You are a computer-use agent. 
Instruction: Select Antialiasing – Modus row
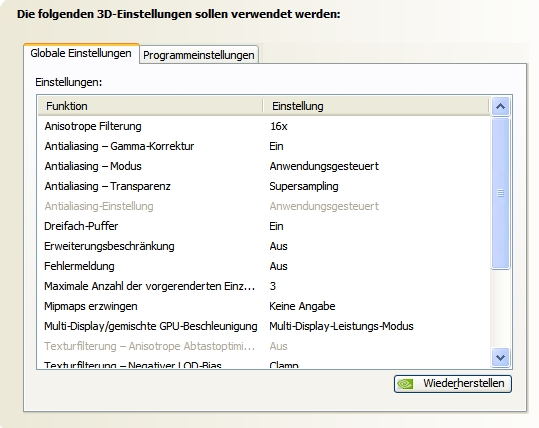[x=264, y=166]
